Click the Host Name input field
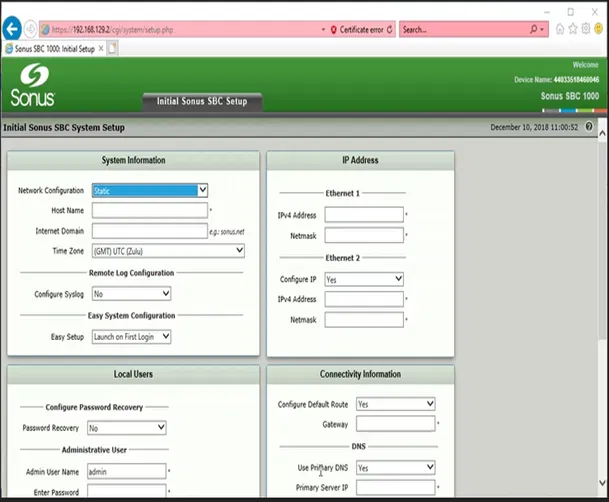 (149, 211)
